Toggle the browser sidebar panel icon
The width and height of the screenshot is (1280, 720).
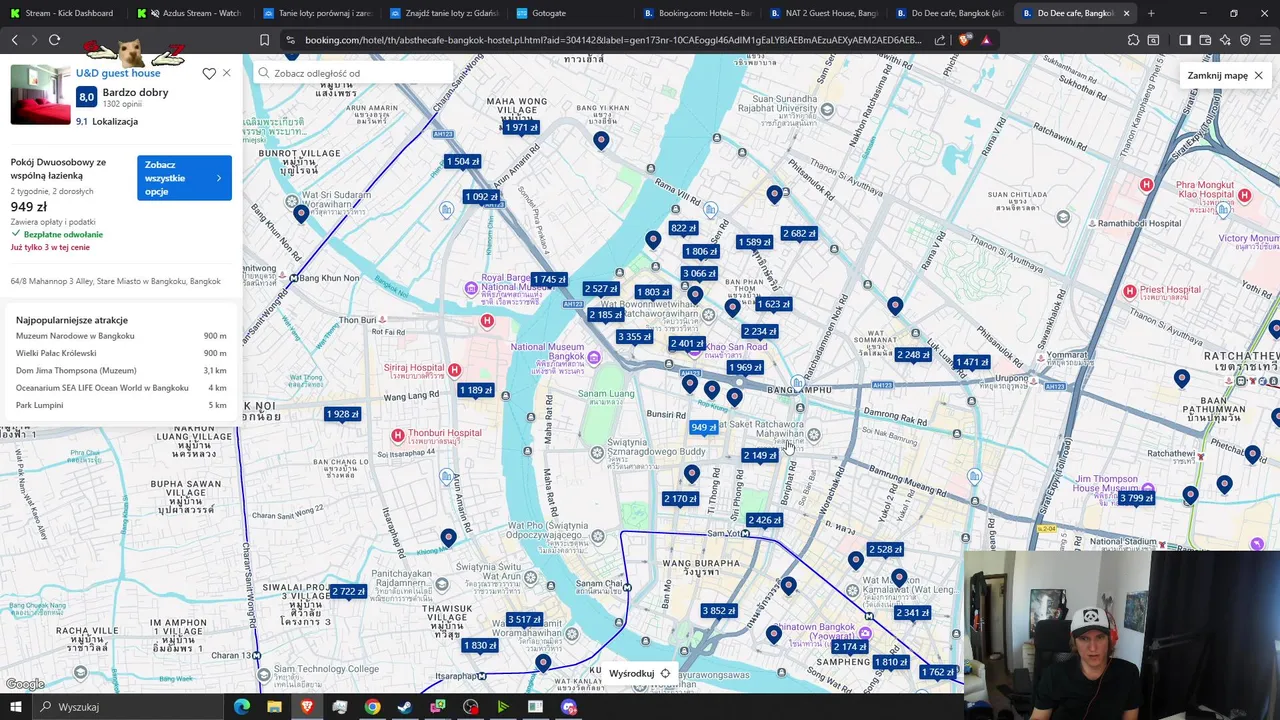pyautogui.click(x=1185, y=40)
